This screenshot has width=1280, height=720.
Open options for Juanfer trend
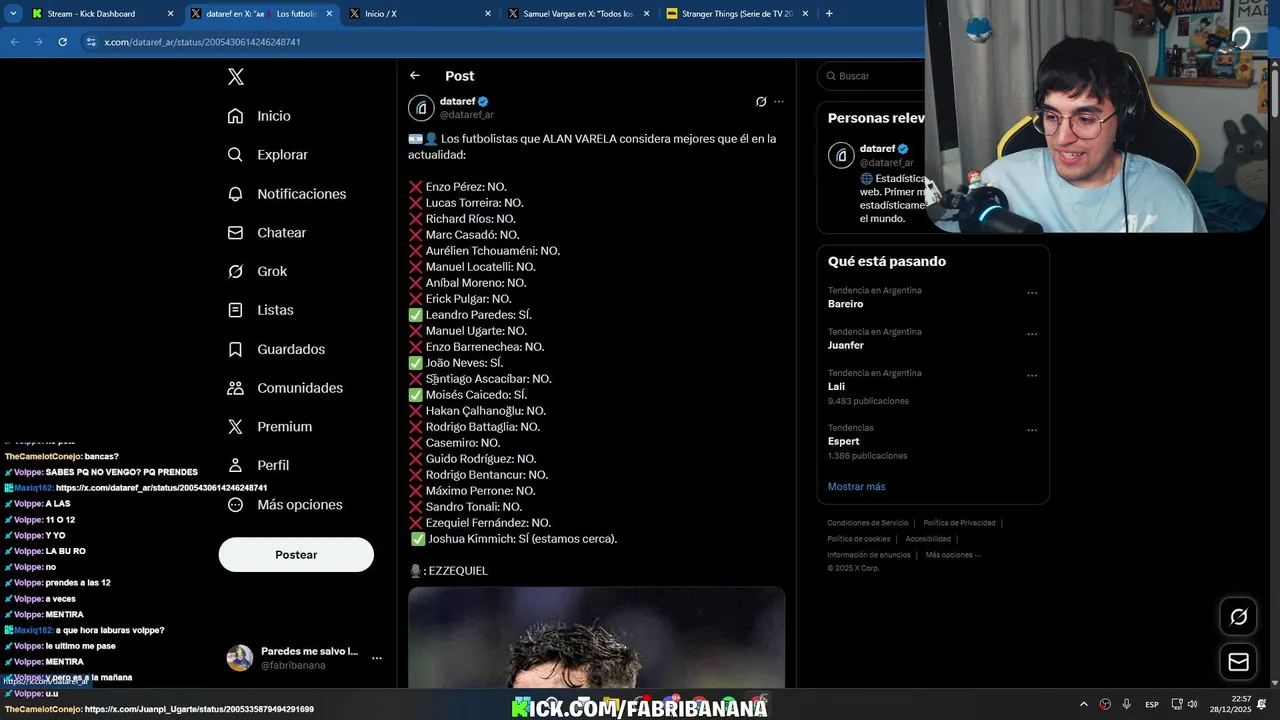(x=1032, y=334)
